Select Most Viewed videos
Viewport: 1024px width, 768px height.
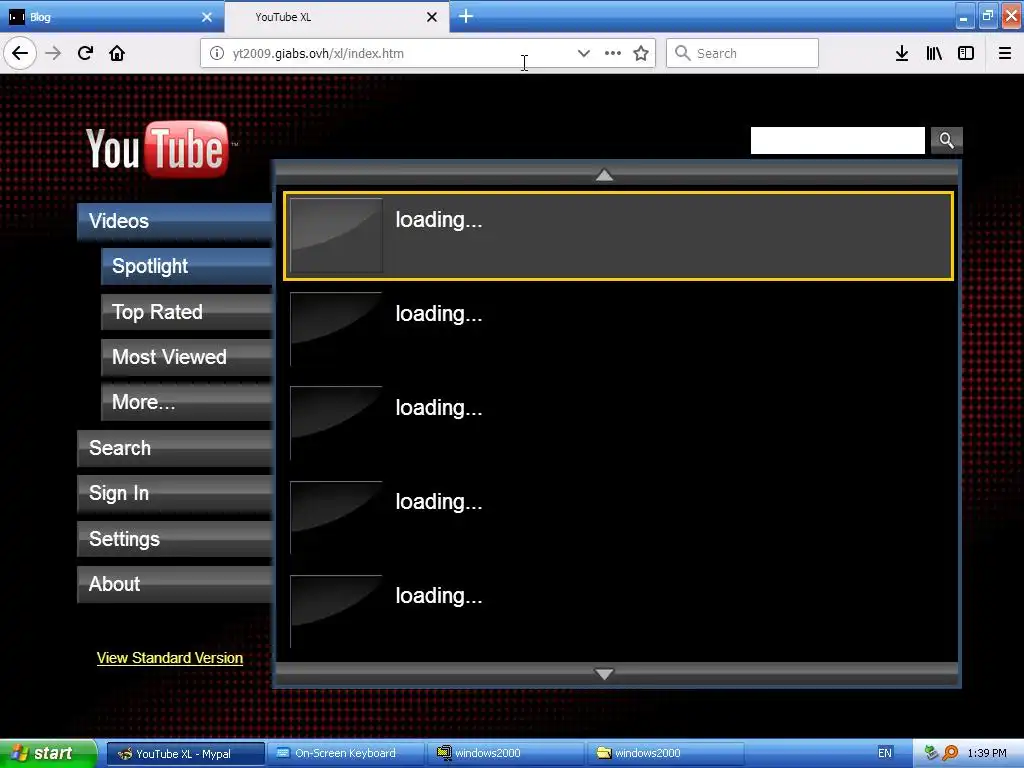point(186,357)
